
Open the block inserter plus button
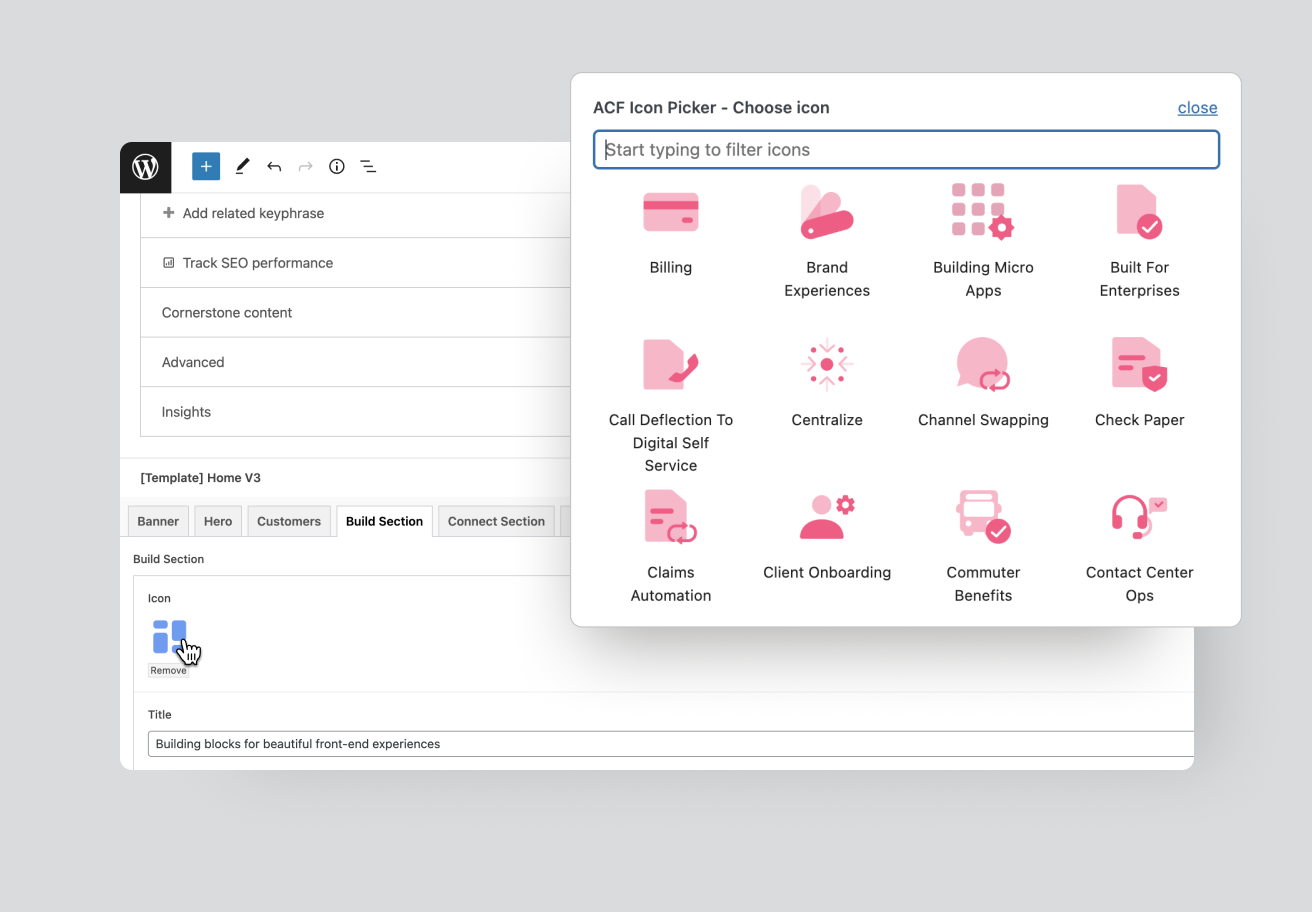(206, 167)
